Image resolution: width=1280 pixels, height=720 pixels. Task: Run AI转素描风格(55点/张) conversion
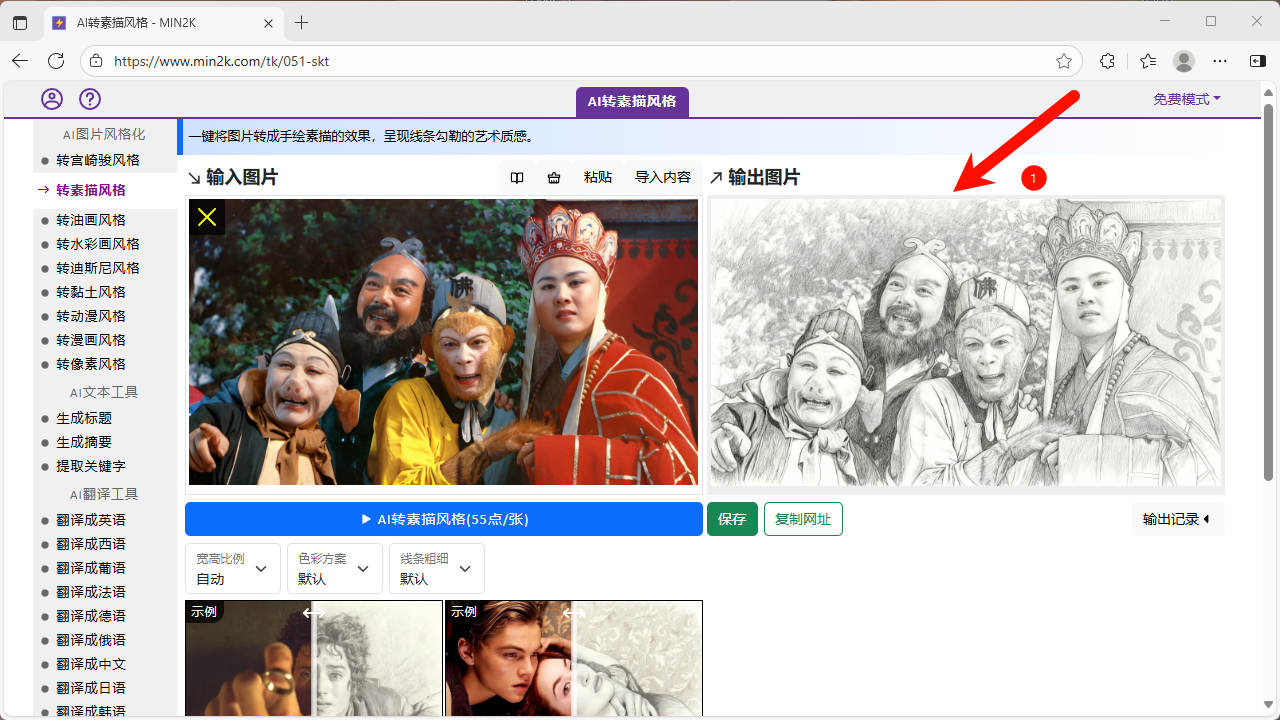click(444, 519)
